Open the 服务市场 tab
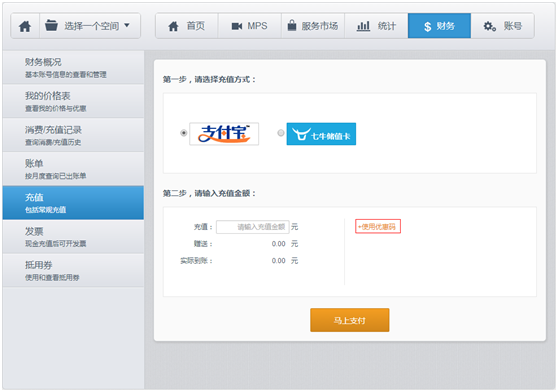Screen dimensions: 558x392 point(313,26)
